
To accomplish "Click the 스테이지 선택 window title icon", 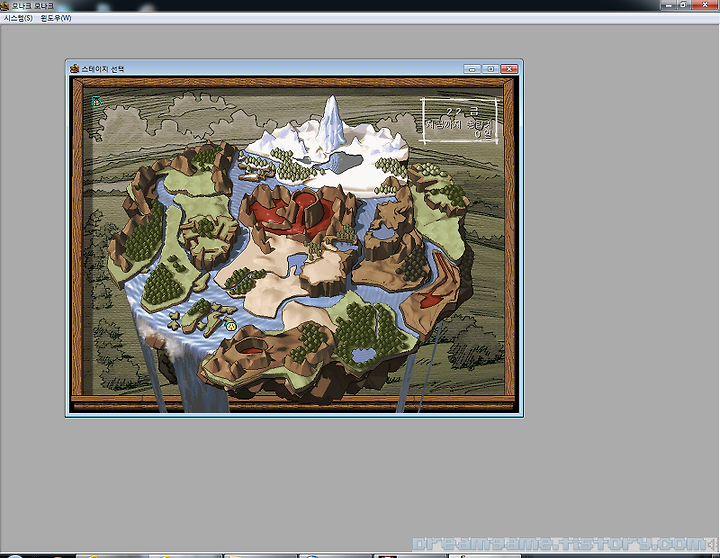I will pyautogui.click(x=74, y=69).
